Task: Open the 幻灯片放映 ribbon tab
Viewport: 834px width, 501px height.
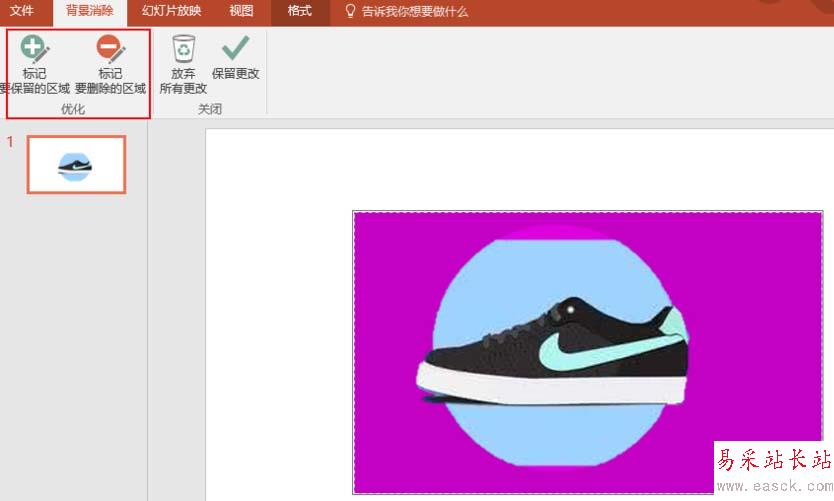Action: [171, 11]
